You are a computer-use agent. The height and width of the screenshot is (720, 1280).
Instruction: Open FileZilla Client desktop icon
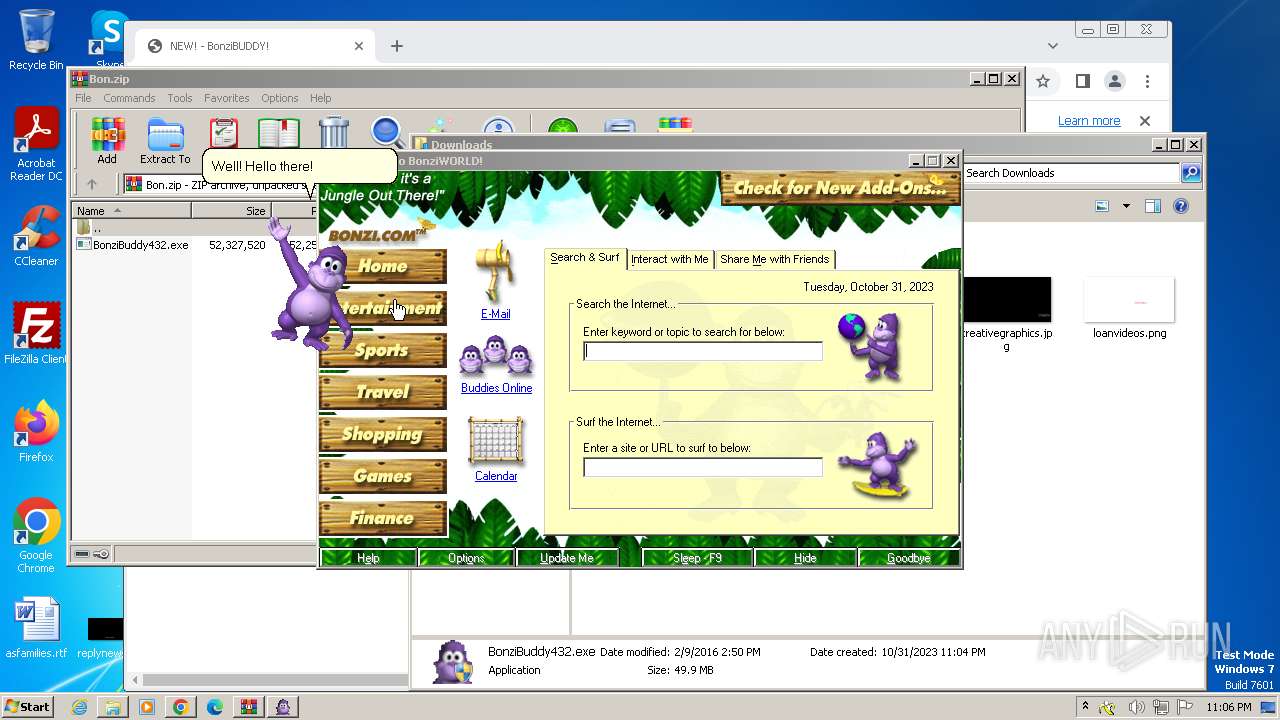pyautogui.click(x=36, y=334)
